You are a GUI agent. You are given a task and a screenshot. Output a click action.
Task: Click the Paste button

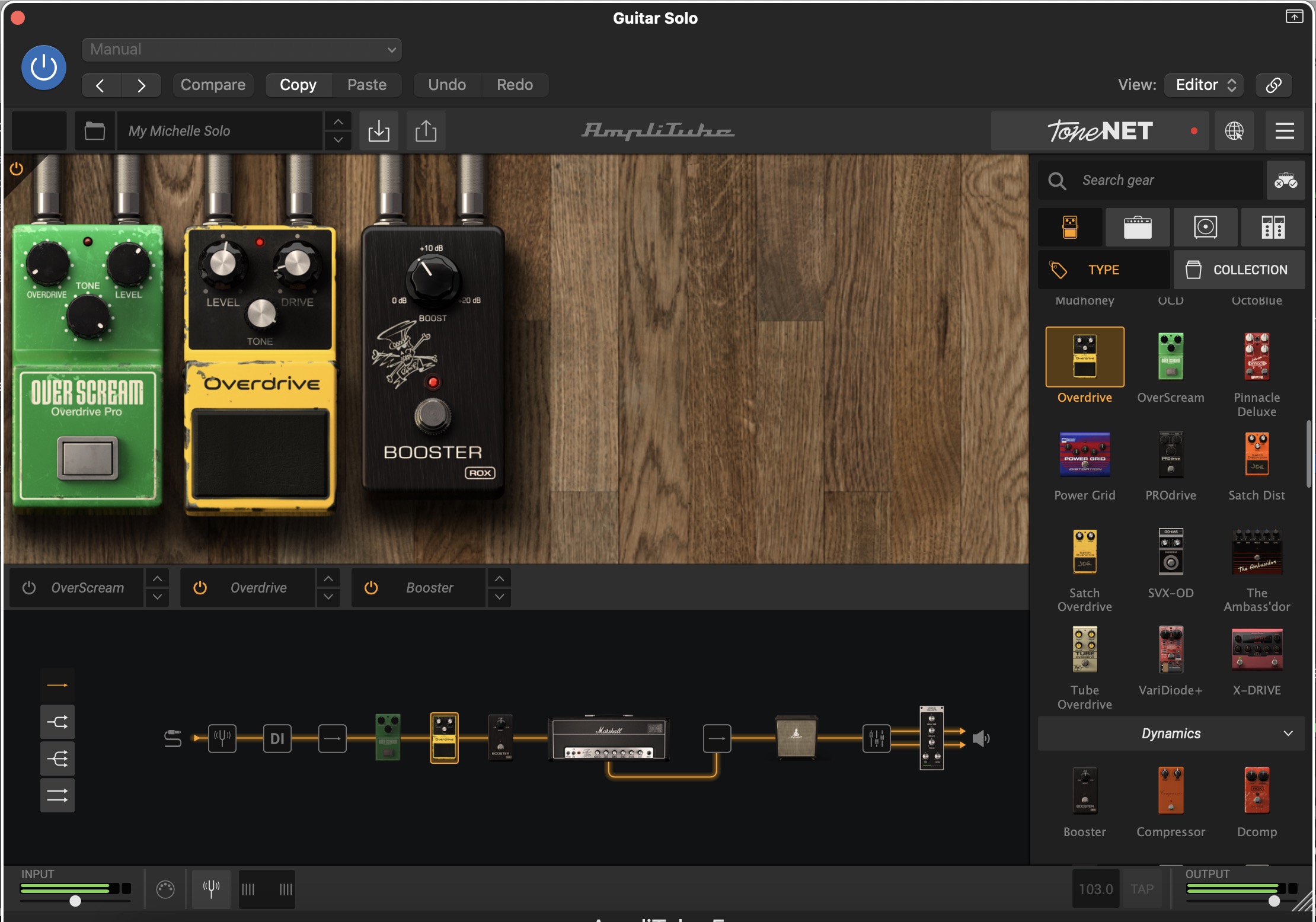point(367,85)
